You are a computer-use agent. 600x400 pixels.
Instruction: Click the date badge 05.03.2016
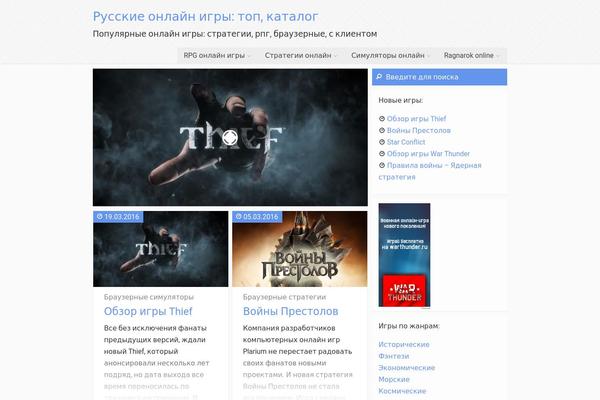point(257,217)
